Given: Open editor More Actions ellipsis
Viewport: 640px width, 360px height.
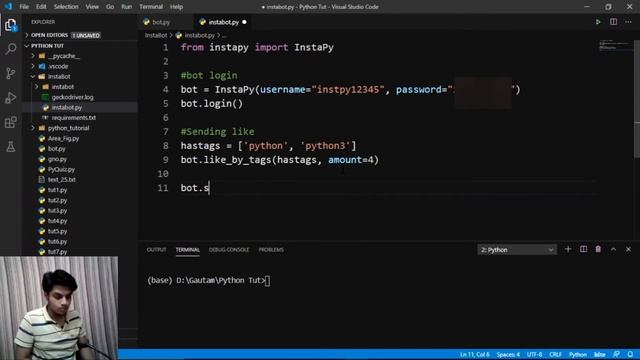Looking at the screenshot, I should [628, 22].
